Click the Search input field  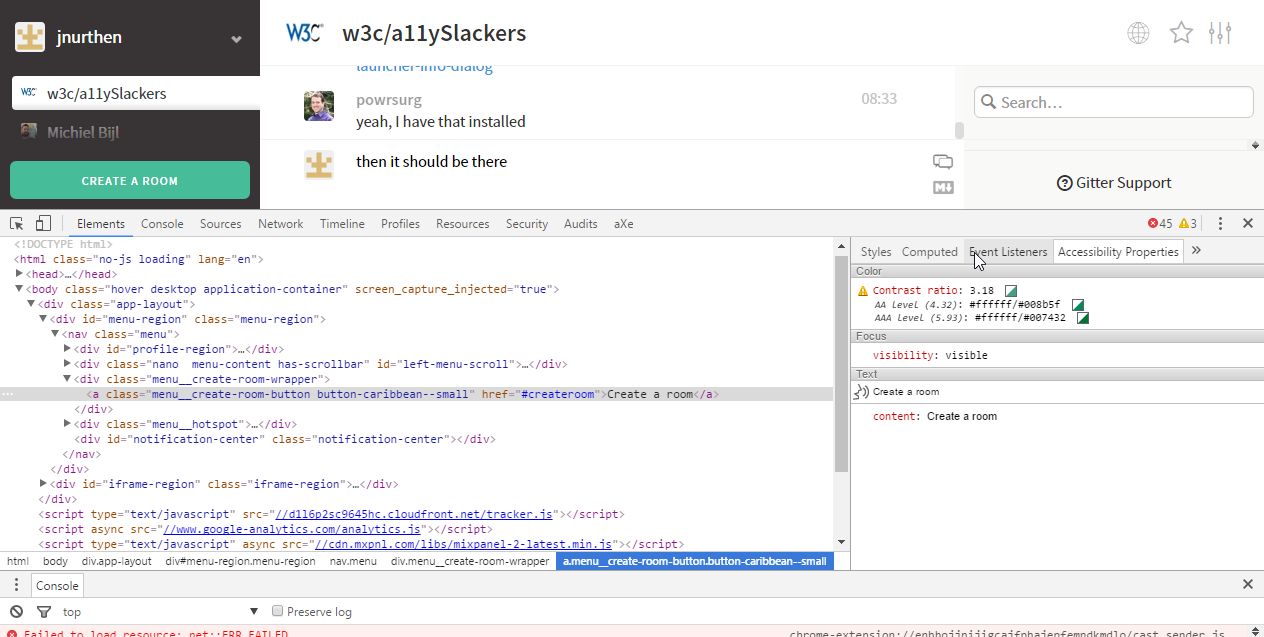click(1114, 102)
